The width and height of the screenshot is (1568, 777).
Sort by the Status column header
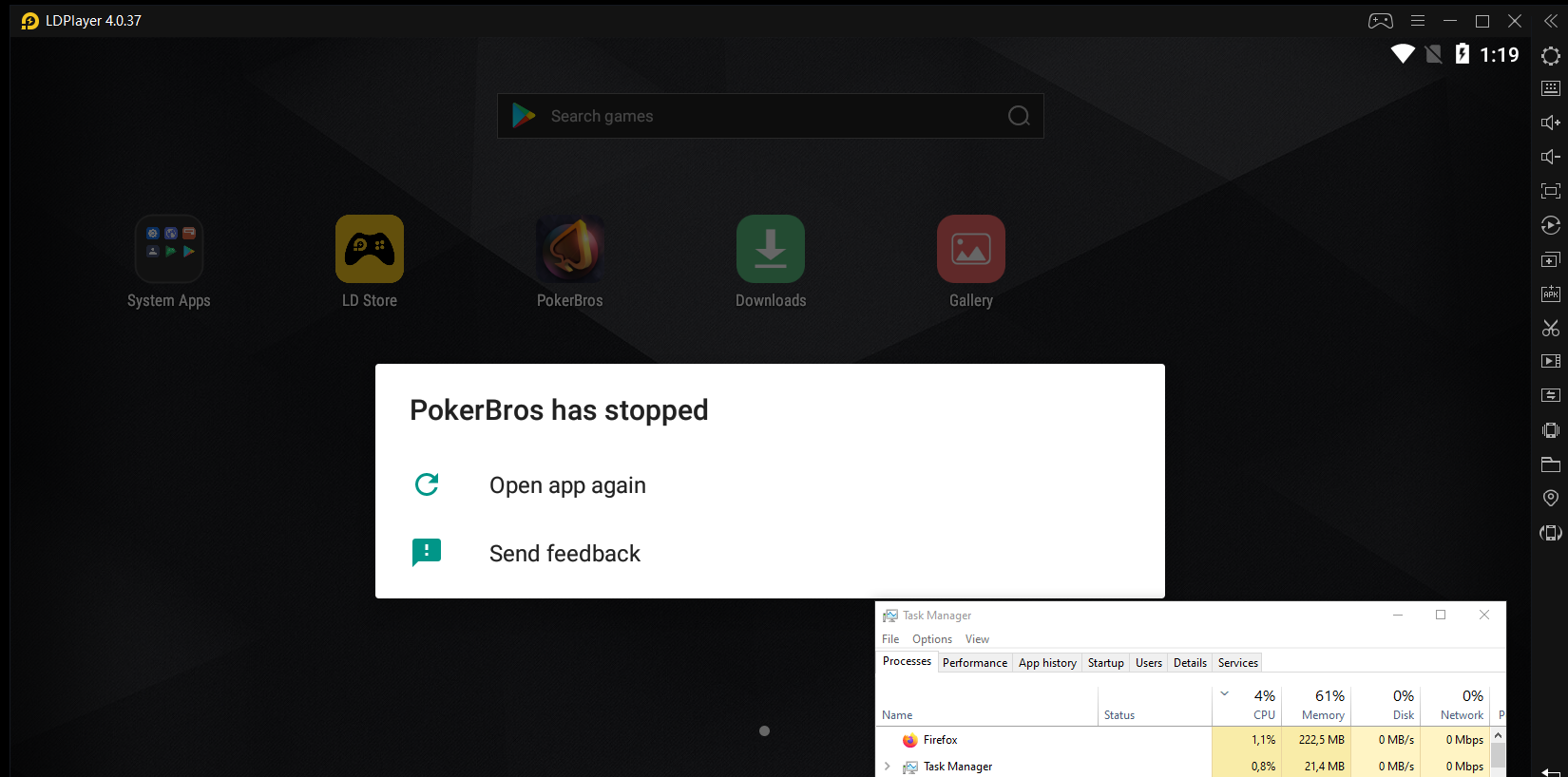pos(1155,706)
